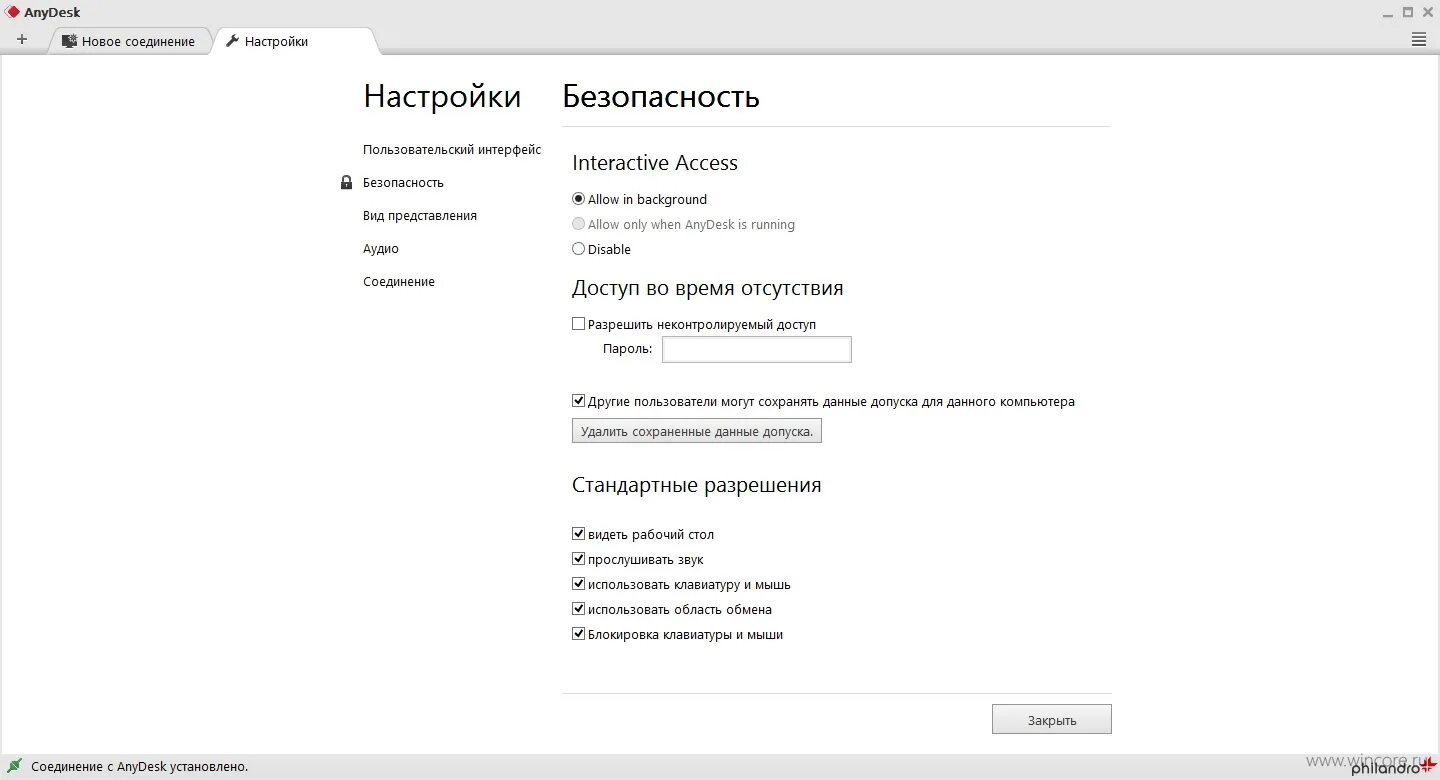The width and height of the screenshot is (1440, 780).
Task: Select Allow in background option
Action: click(x=578, y=198)
